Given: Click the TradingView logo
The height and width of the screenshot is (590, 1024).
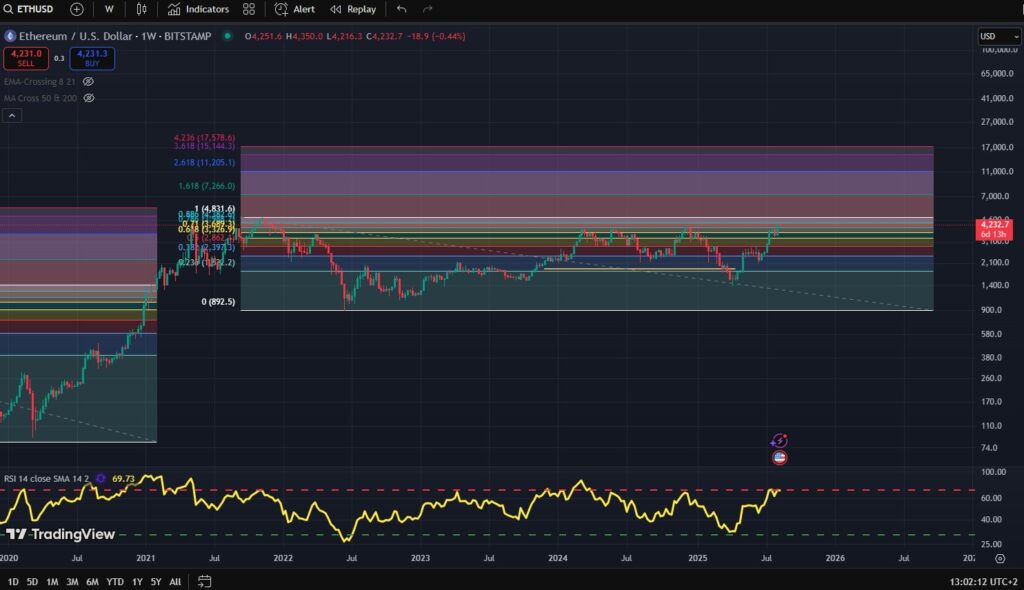Looking at the screenshot, I should coord(61,534).
